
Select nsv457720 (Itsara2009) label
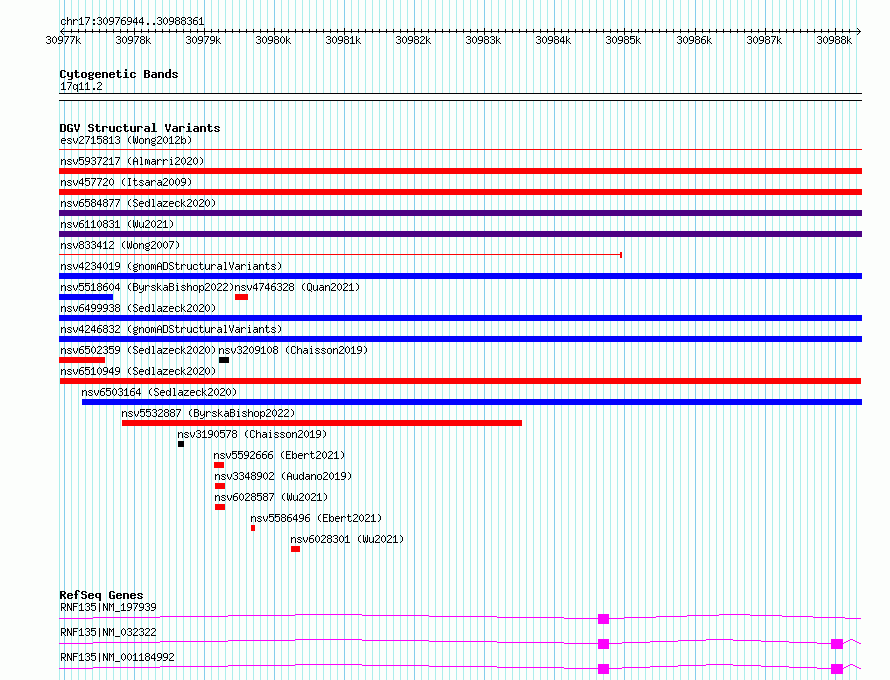[x=126, y=182]
